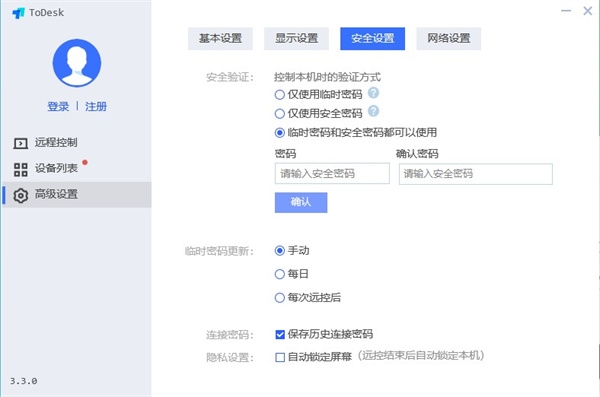Click the red notification dot on 设备列表
This screenshot has height=397, width=600.
(x=85, y=162)
